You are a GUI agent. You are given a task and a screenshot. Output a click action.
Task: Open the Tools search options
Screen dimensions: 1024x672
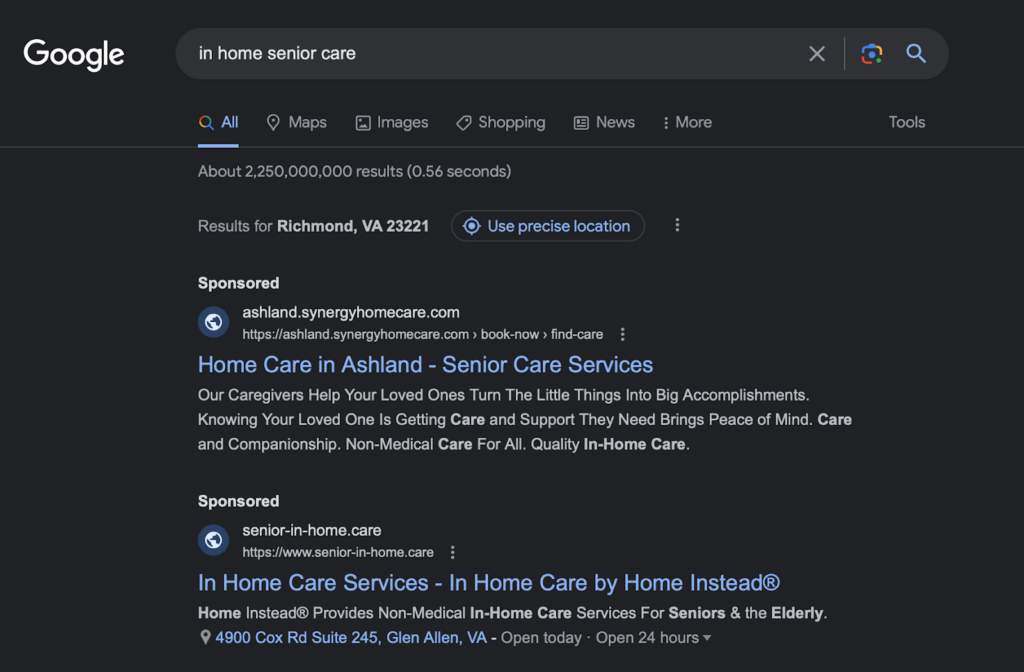[x=906, y=122]
